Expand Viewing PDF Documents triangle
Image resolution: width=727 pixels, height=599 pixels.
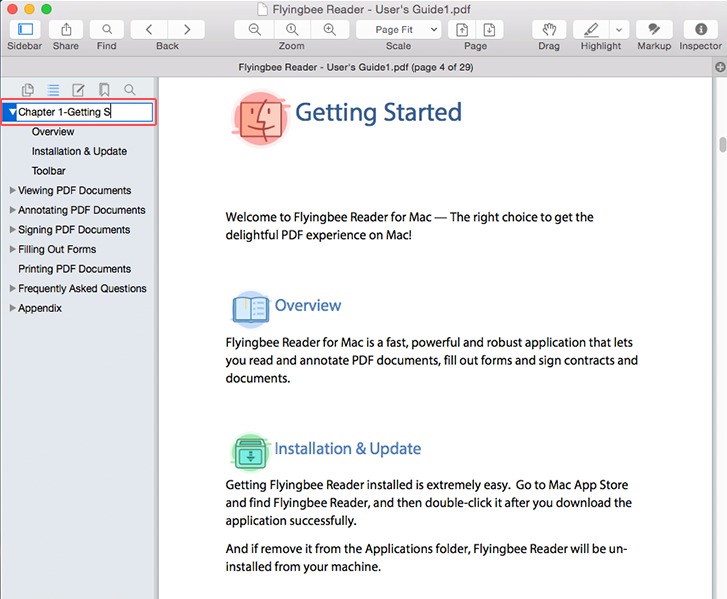click(x=13, y=190)
